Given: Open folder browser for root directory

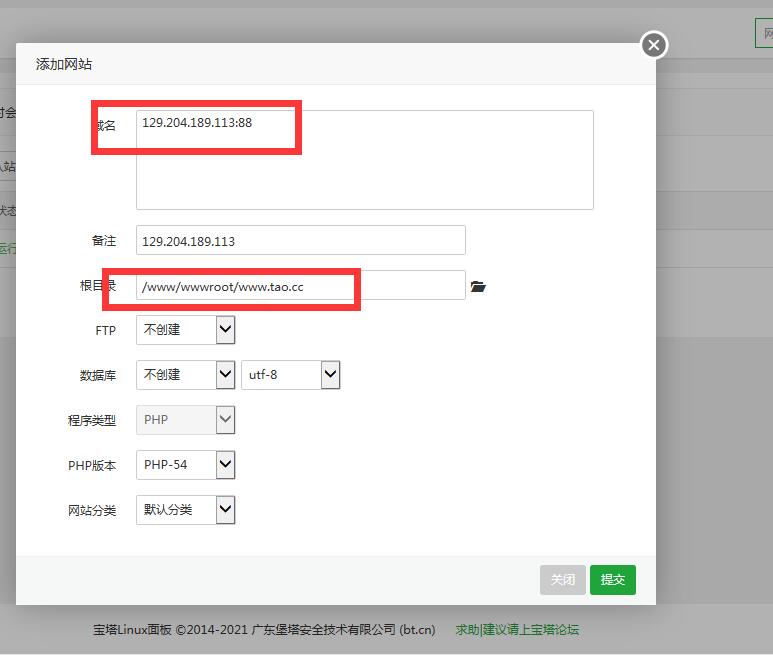Looking at the screenshot, I should coord(478,287).
